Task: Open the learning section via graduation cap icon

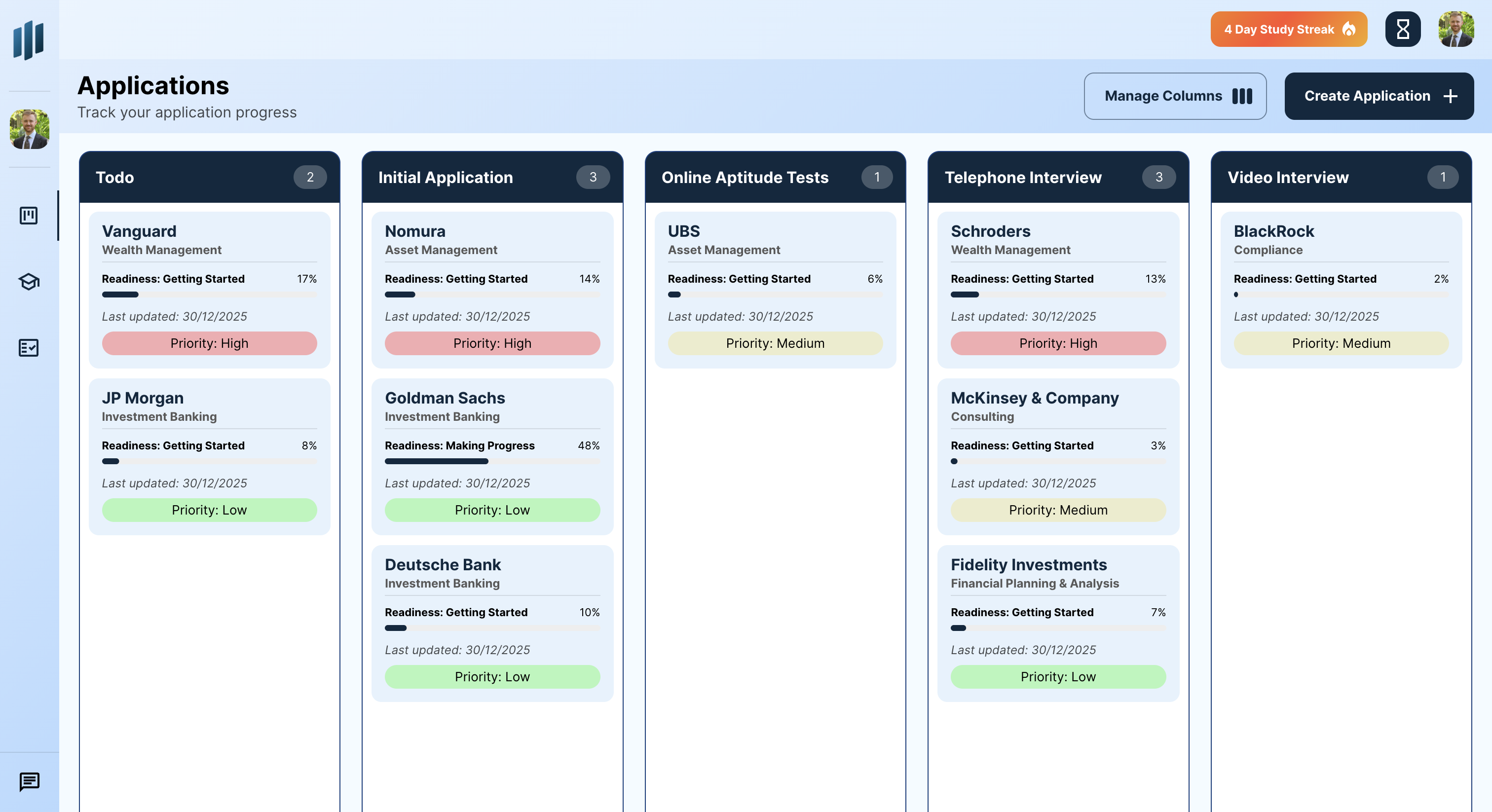Action: pos(29,282)
